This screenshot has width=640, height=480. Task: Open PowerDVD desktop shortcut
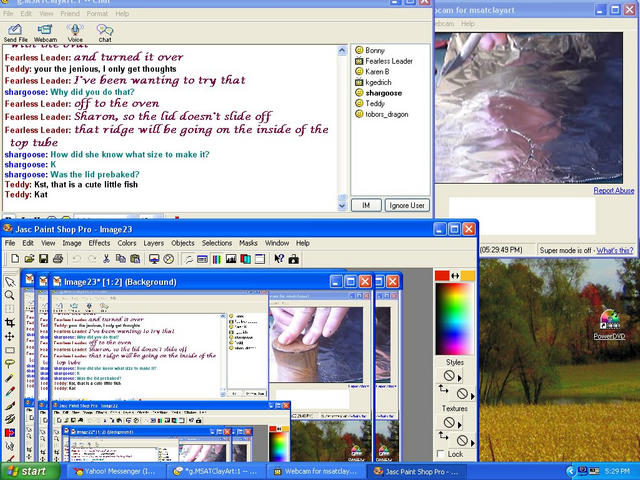coord(609,325)
